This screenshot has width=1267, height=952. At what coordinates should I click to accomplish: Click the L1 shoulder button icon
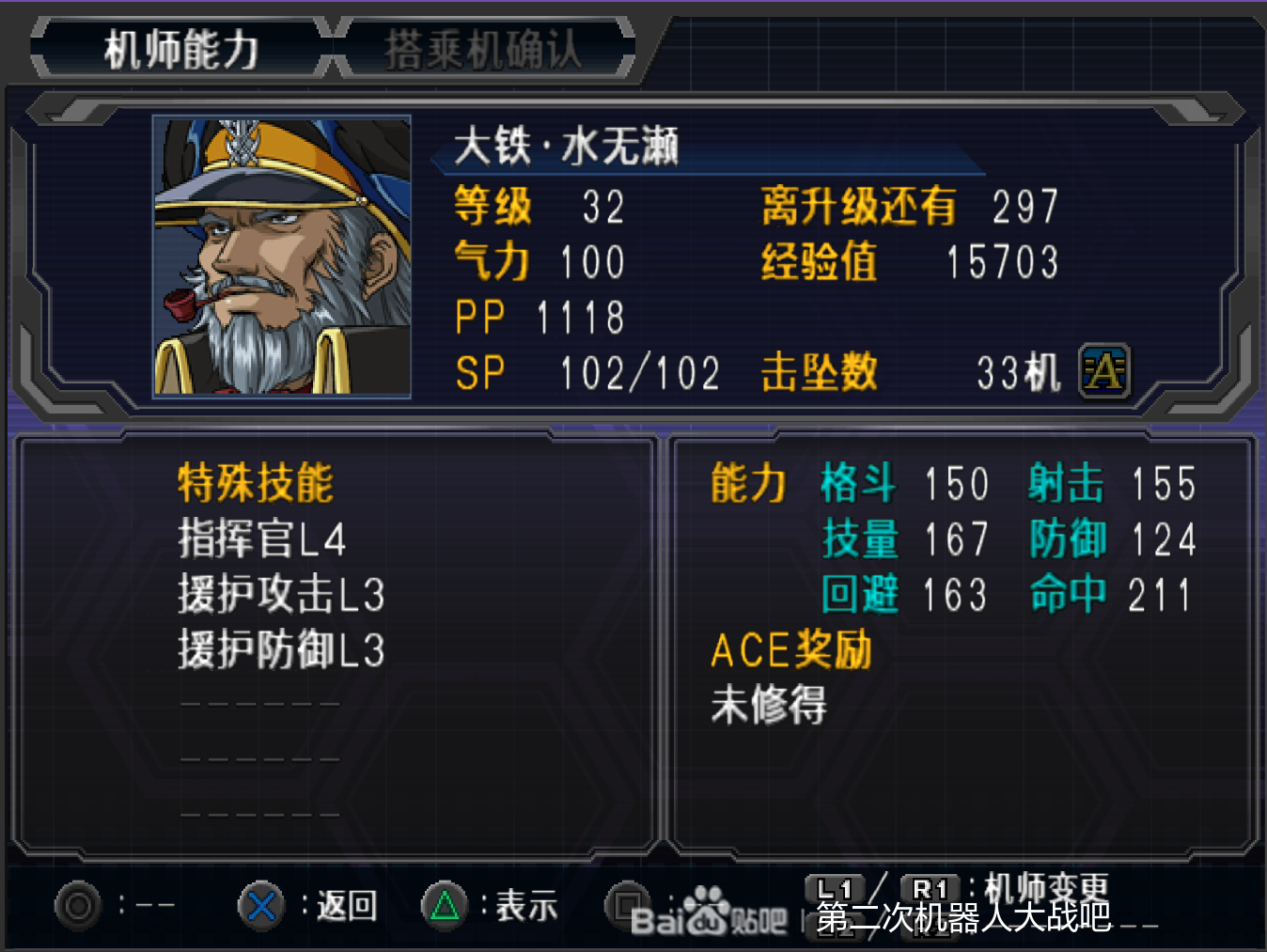point(835,889)
